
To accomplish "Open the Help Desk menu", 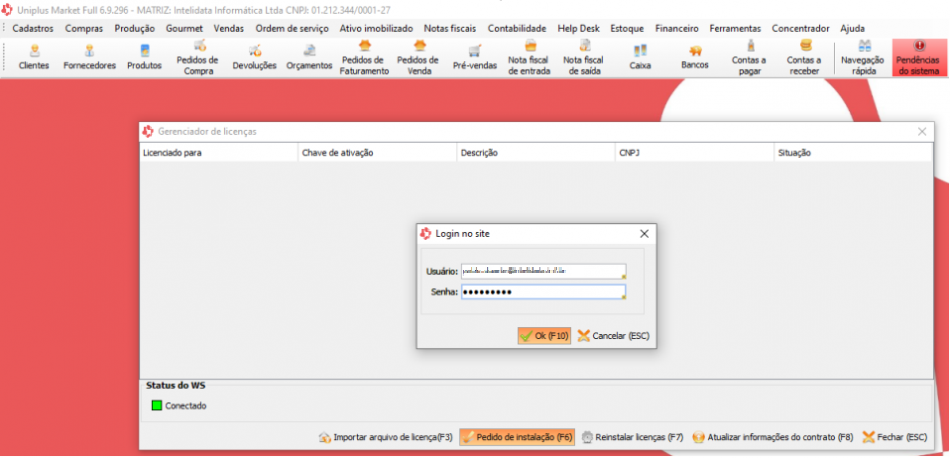I will (x=579, y=28).
